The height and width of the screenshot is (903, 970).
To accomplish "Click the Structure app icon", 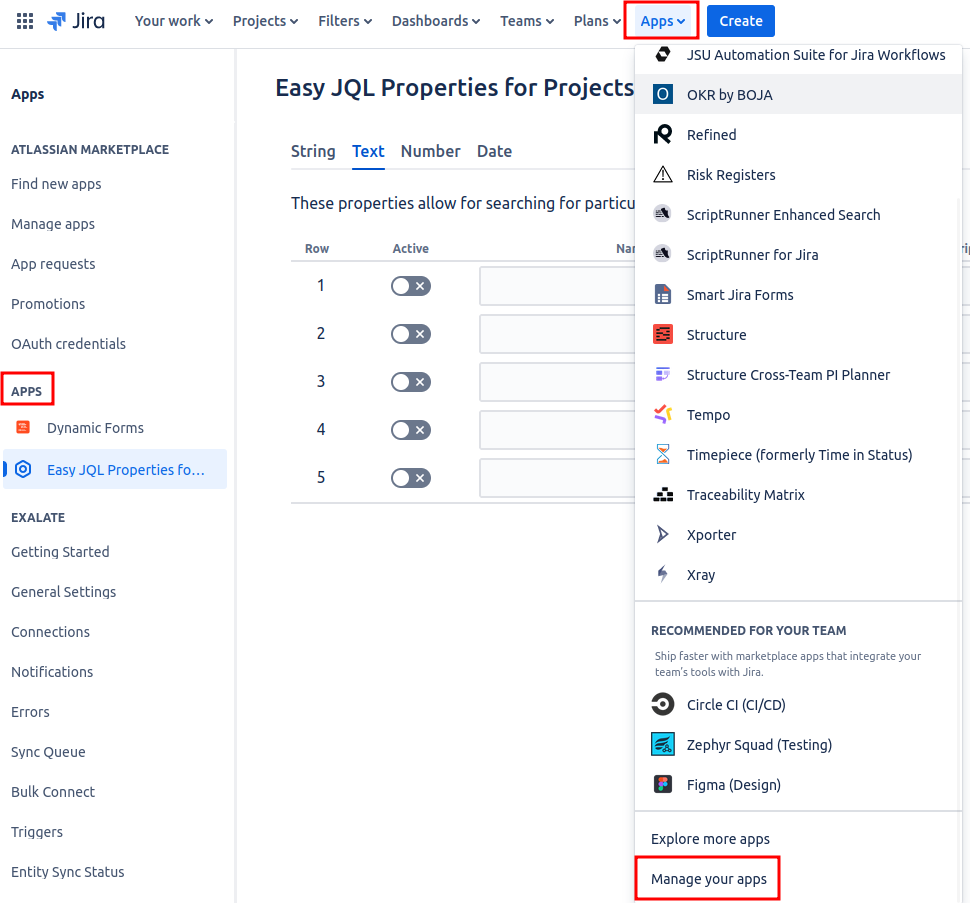I will coord(662,335).
